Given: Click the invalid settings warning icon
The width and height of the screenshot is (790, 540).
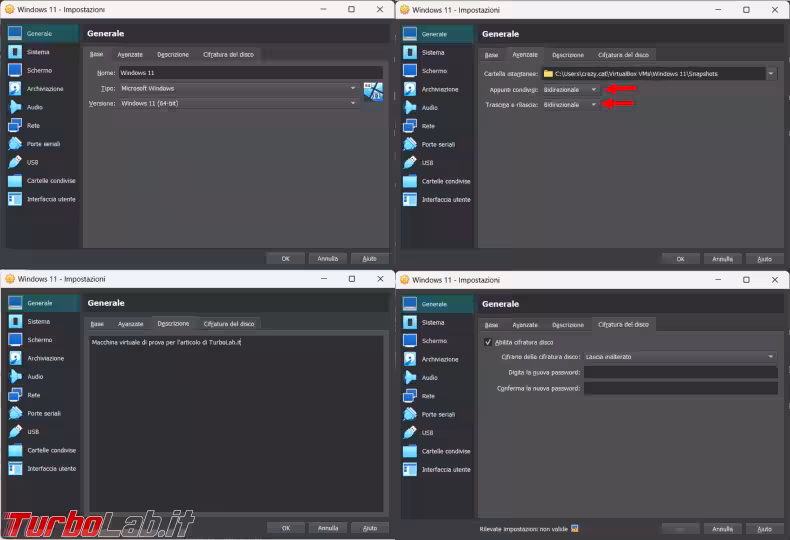Looking at the screenshot, I should point(575,529).
